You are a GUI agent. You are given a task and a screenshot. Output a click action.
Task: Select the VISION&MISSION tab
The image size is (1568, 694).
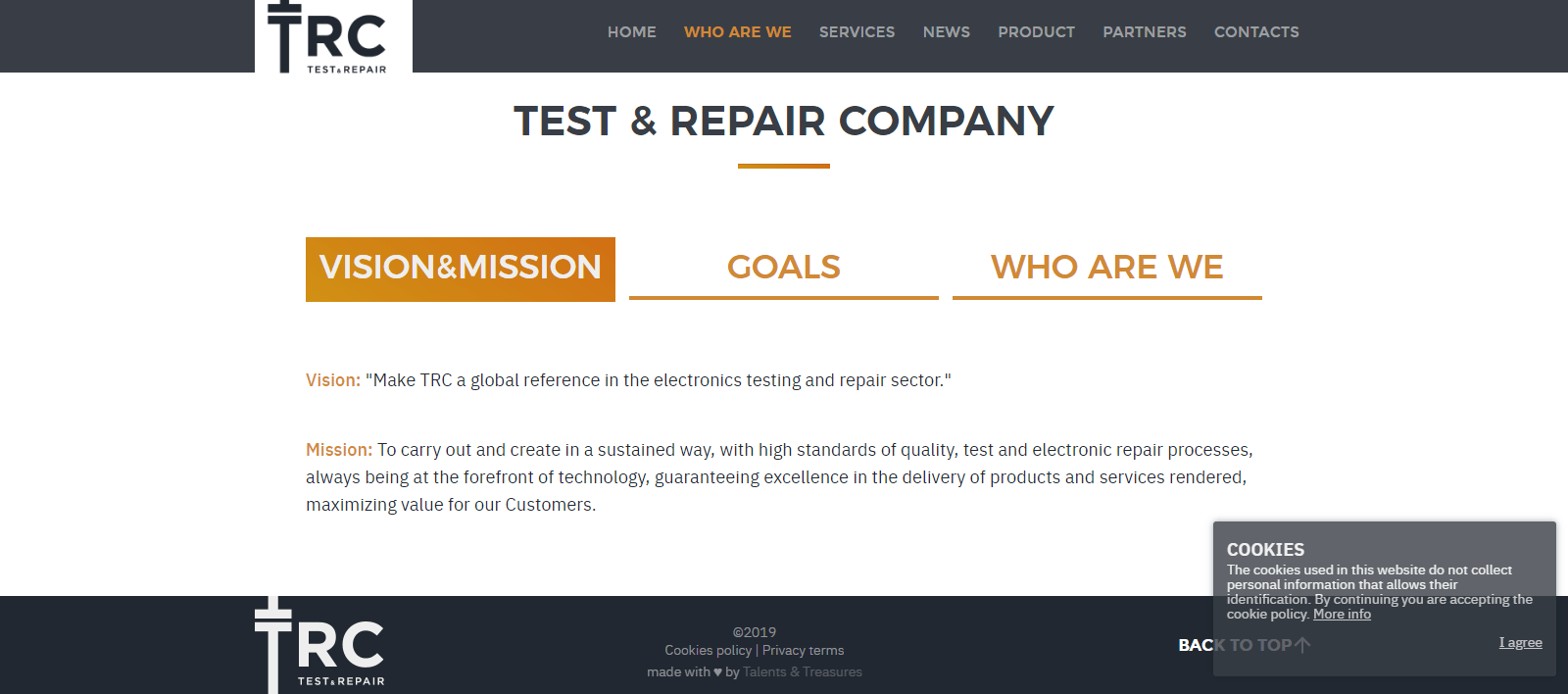(461, 269)
